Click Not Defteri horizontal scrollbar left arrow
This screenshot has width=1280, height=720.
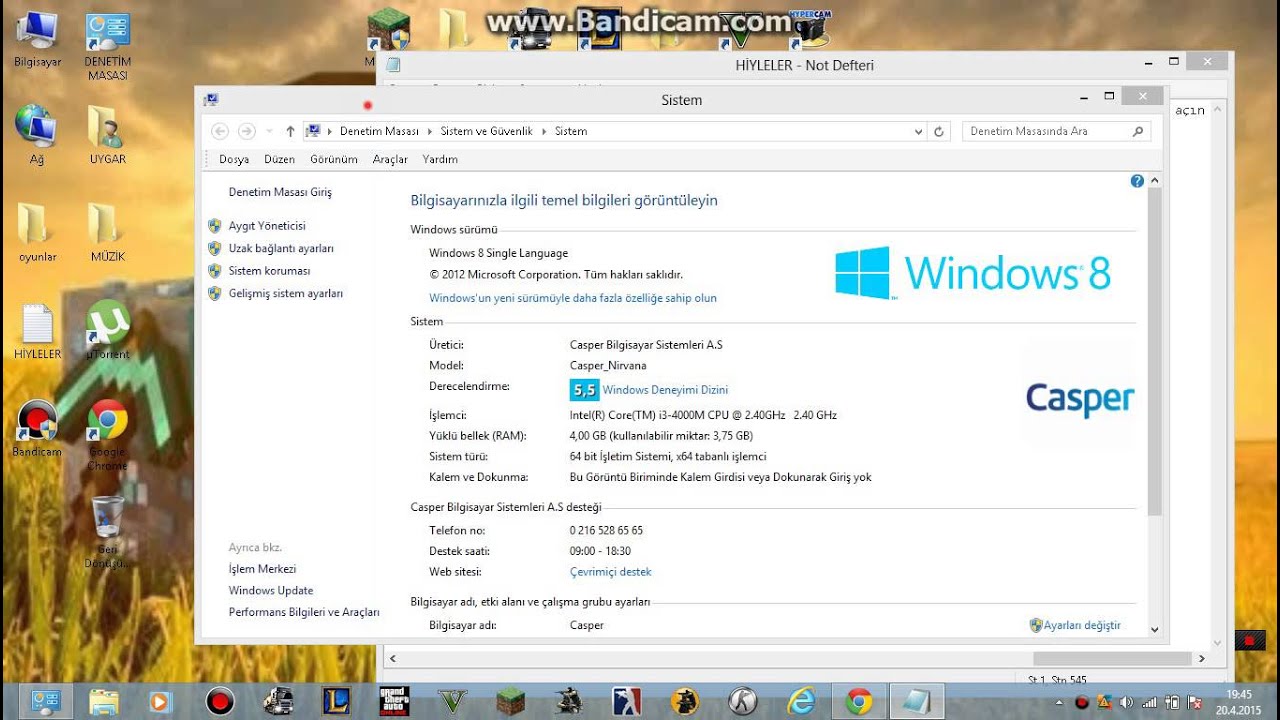(392, 659)
